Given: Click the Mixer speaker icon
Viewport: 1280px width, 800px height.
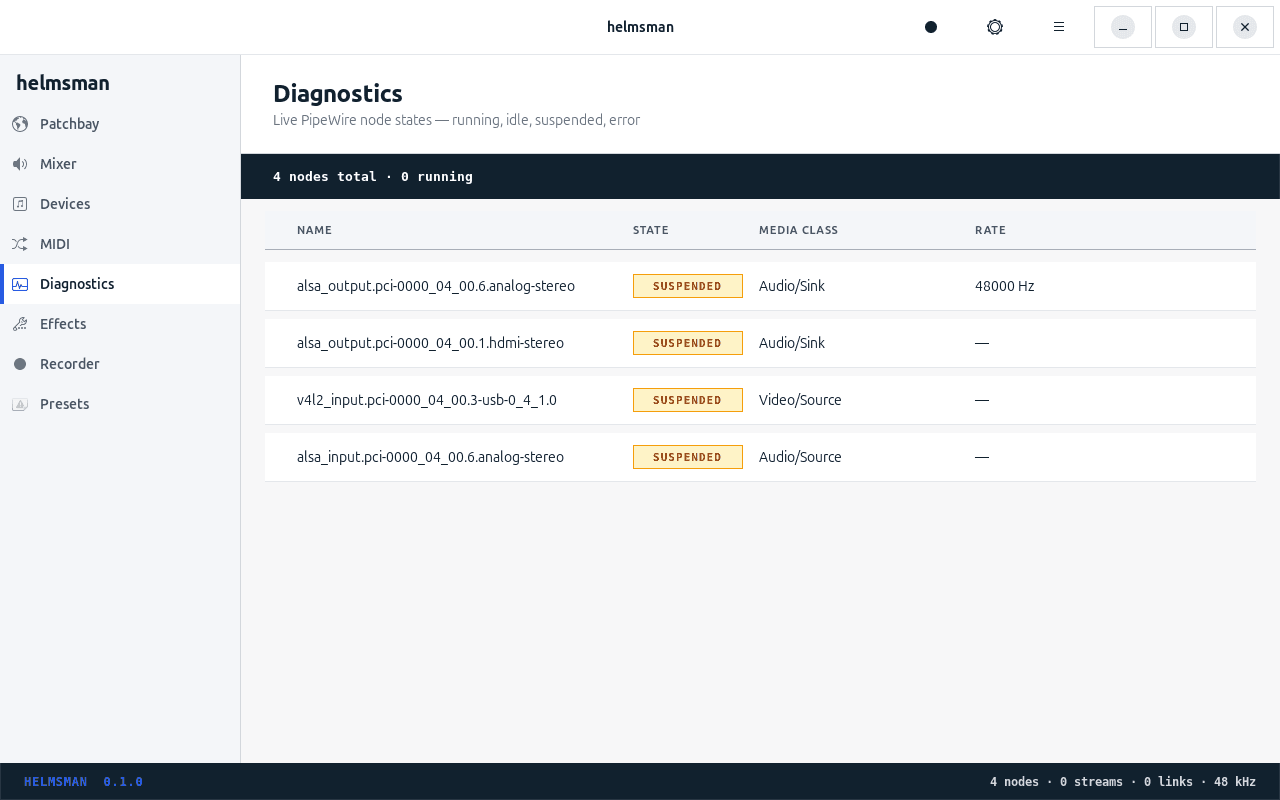Looking at the screenshot, I should click(x=20, y=164).
